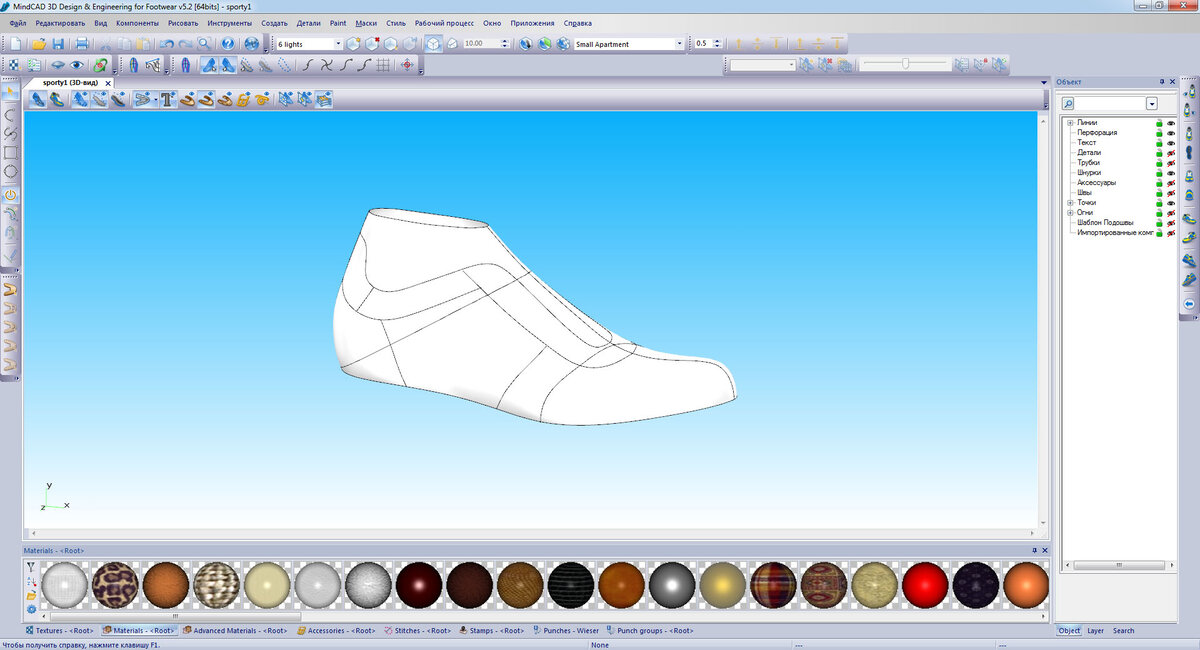The width and height of the screenshot is (1200, 650).
Task: Click the pin icon of the Объект panel
Action: 1161,81
